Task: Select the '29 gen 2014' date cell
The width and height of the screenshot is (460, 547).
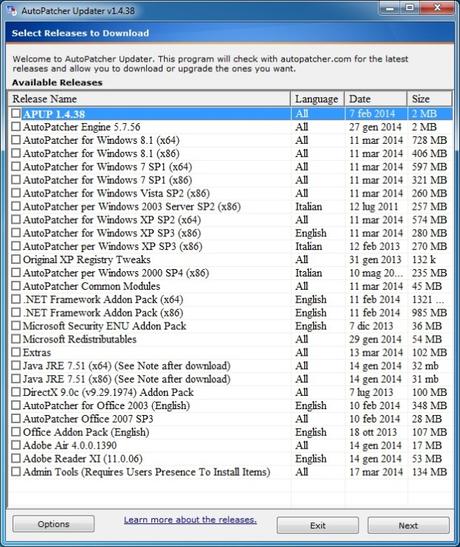Action: tap(375, 339)
